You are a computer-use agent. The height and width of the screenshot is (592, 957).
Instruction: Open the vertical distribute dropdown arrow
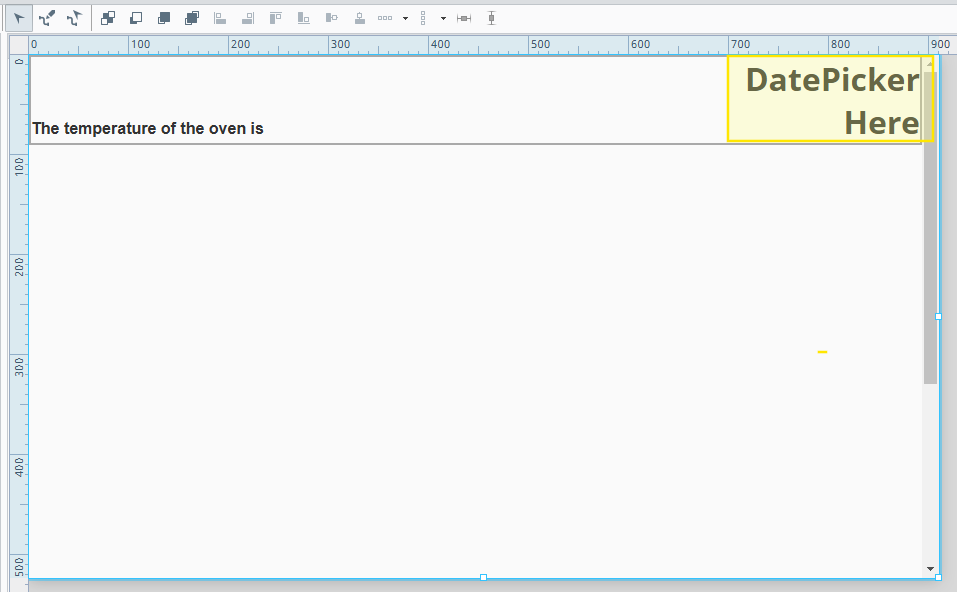443,18
